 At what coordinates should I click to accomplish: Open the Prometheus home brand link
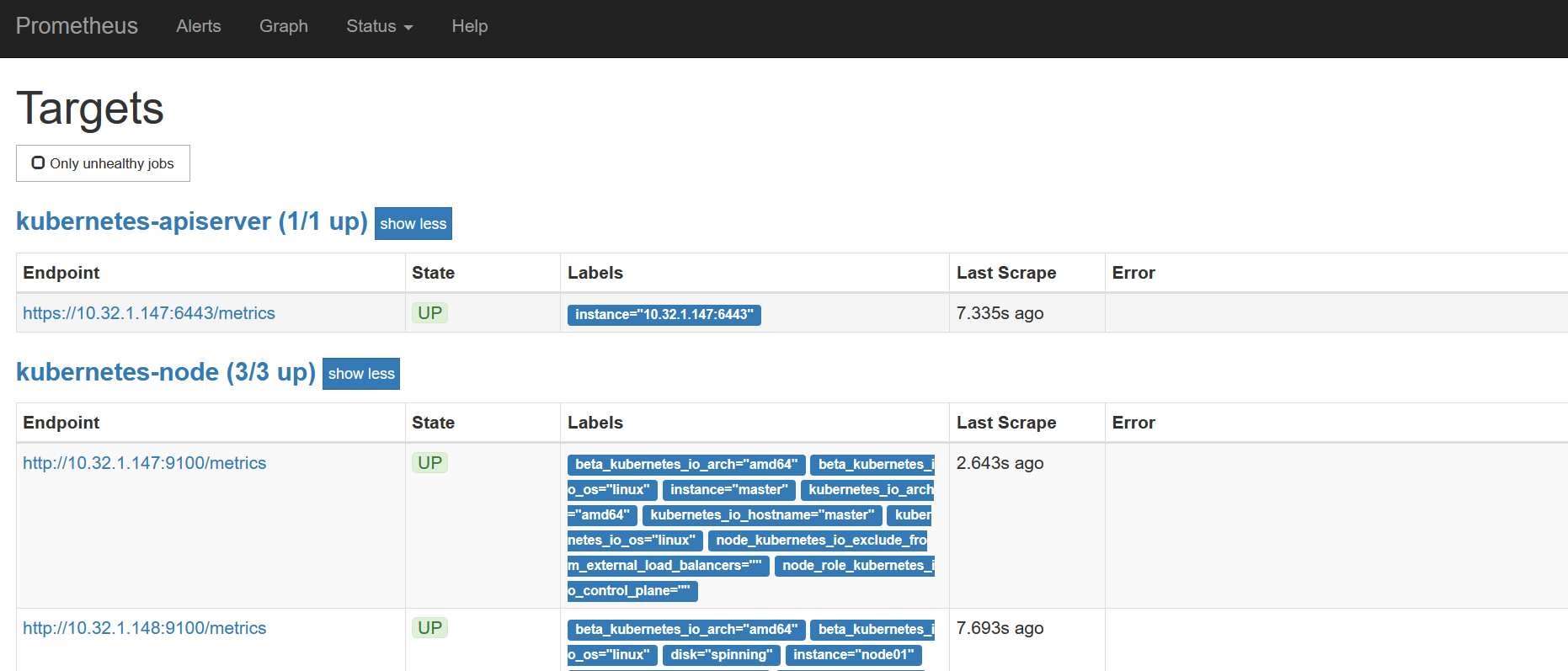coord(77,26)
